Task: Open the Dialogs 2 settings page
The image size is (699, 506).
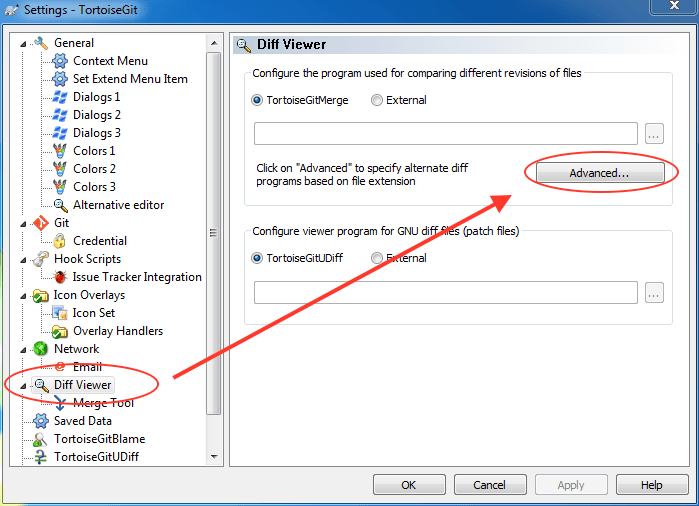Action: (97, 115)
